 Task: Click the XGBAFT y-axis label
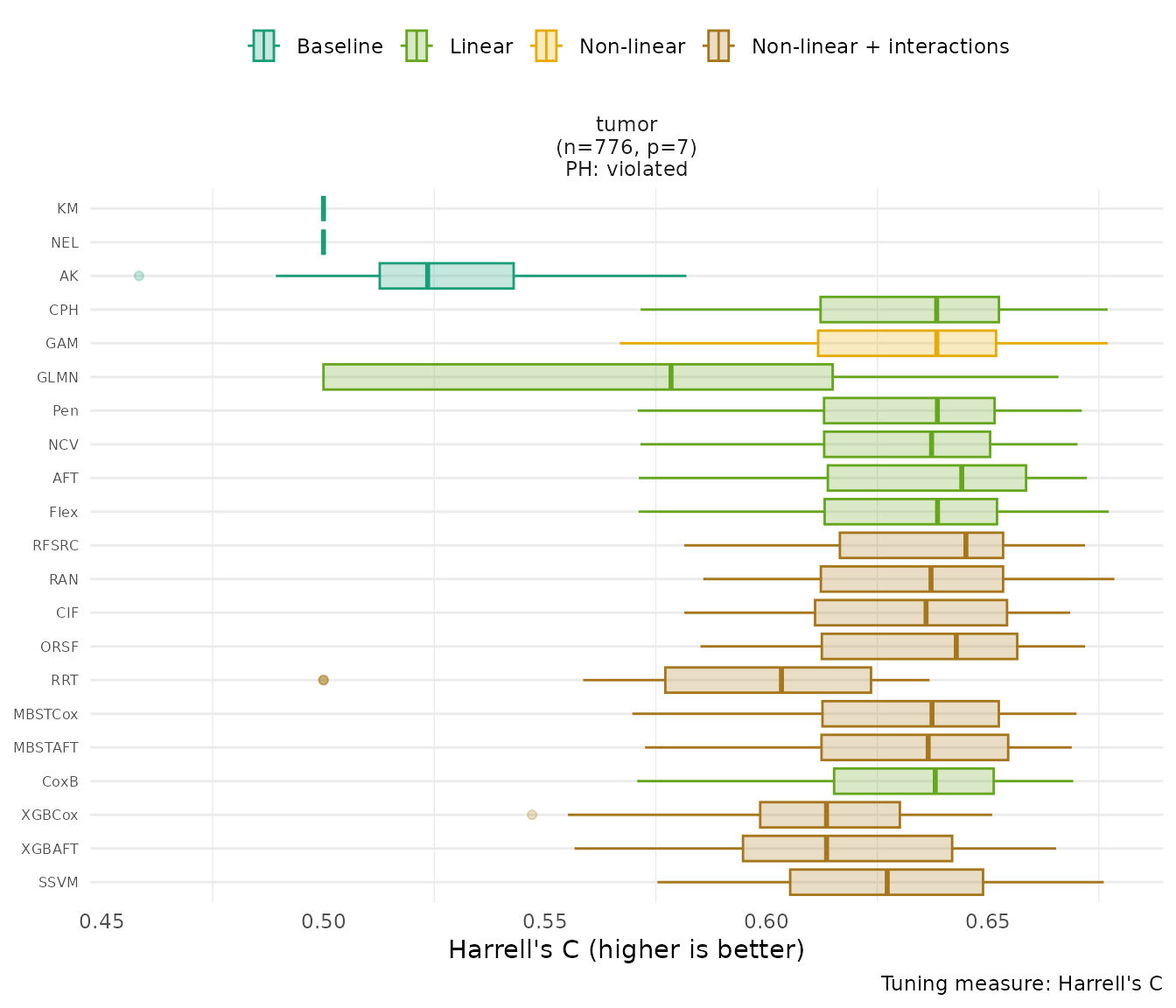pos(50,849)
